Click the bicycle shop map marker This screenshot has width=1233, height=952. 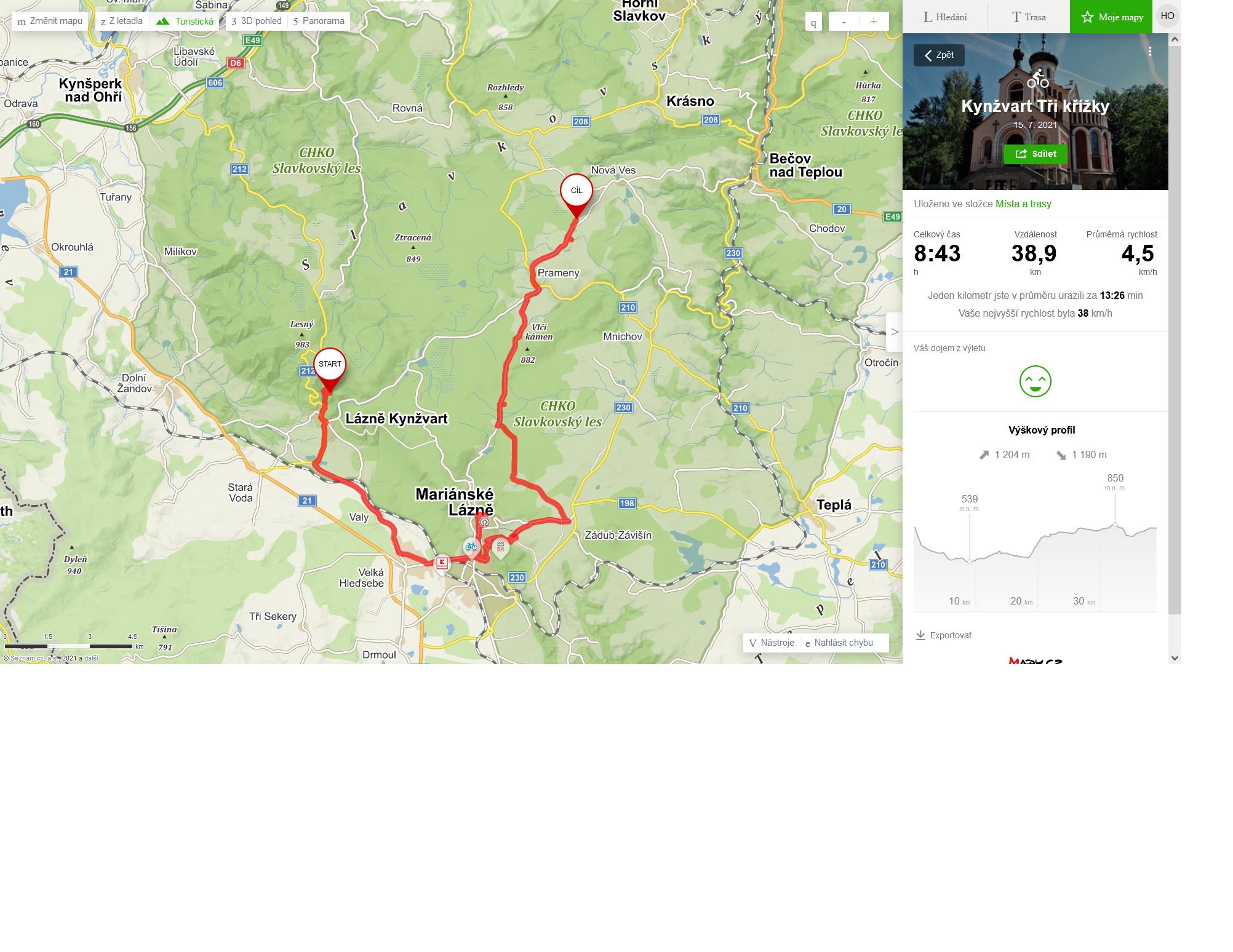[x=471, y=547]
